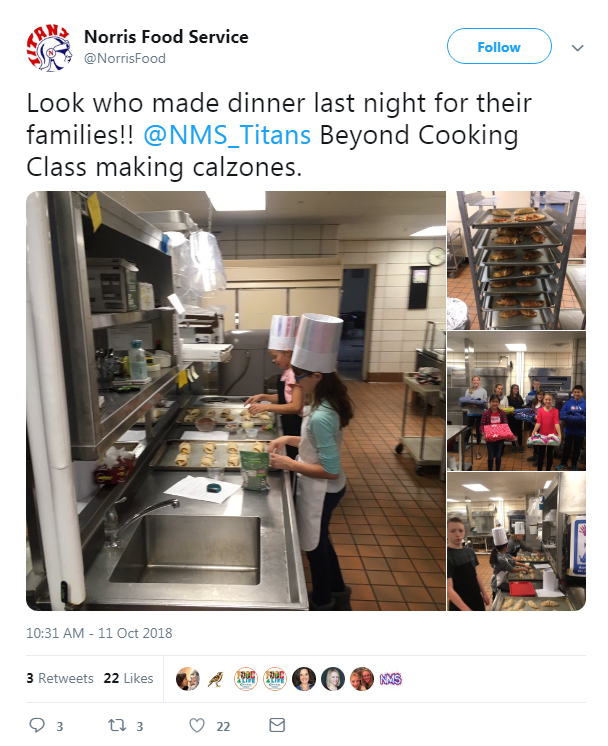Open the large photo of students making calzones
This screenshot has width=608, height=746.
pos(236,400)
